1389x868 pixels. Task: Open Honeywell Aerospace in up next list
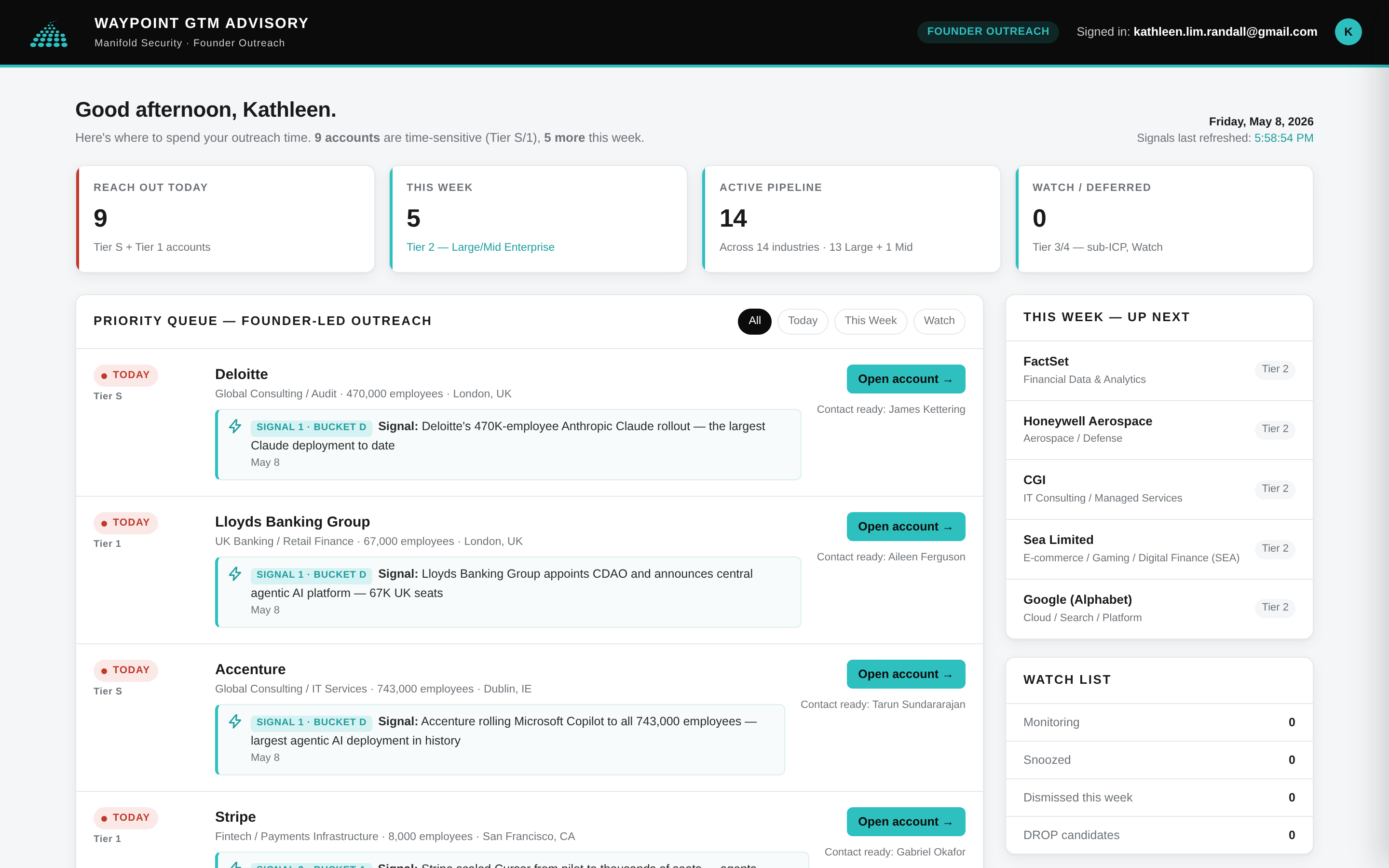[x=1159, y=429]
